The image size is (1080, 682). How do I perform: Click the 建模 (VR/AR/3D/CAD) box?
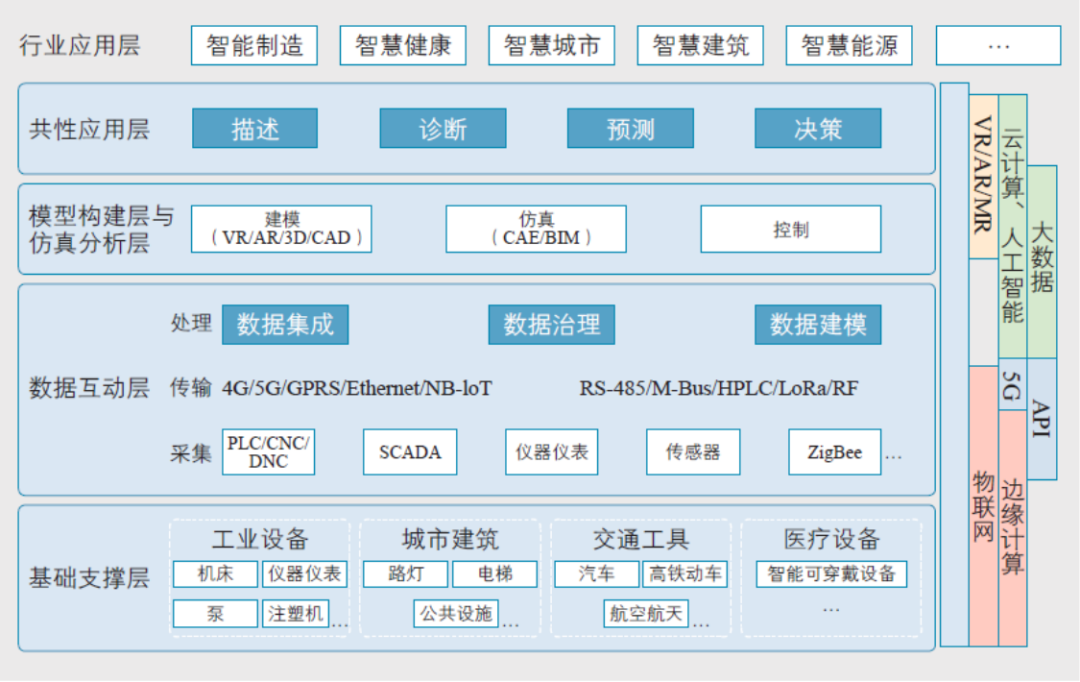[x=281, y=229]
